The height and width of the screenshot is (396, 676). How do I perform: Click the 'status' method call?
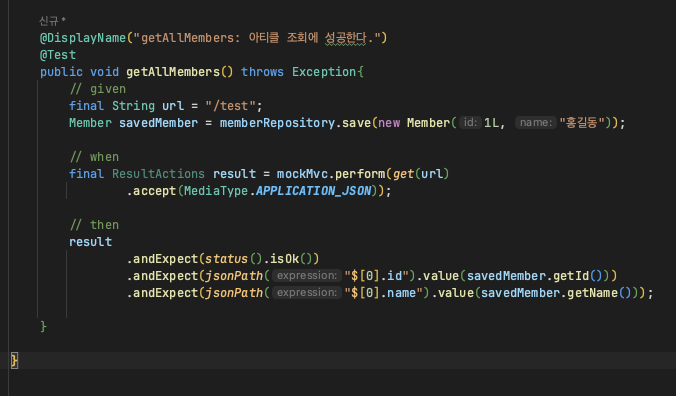[226, 259]
